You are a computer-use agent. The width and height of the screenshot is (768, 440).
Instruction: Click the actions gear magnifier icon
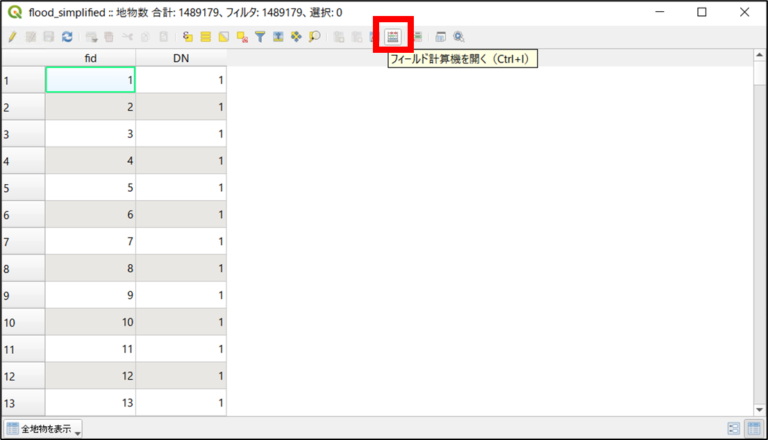point(458,37)
